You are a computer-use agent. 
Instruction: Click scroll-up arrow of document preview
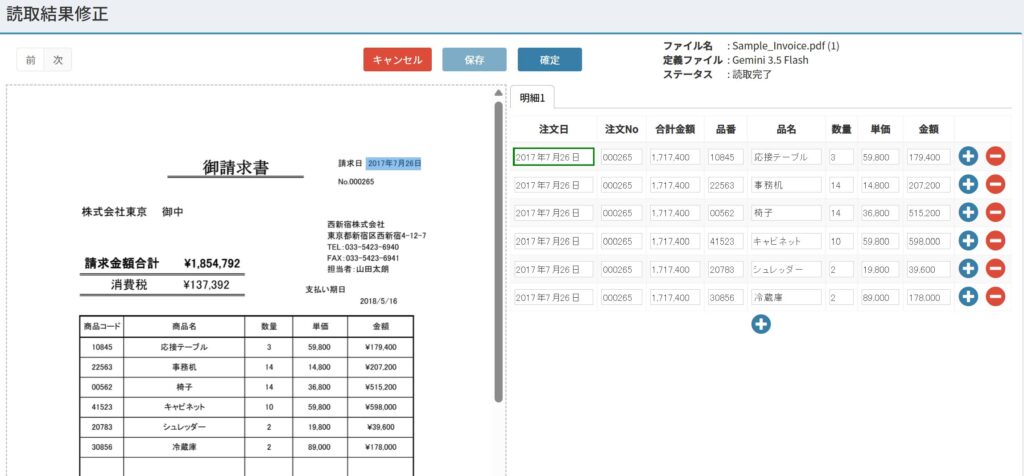click(498, 93)
